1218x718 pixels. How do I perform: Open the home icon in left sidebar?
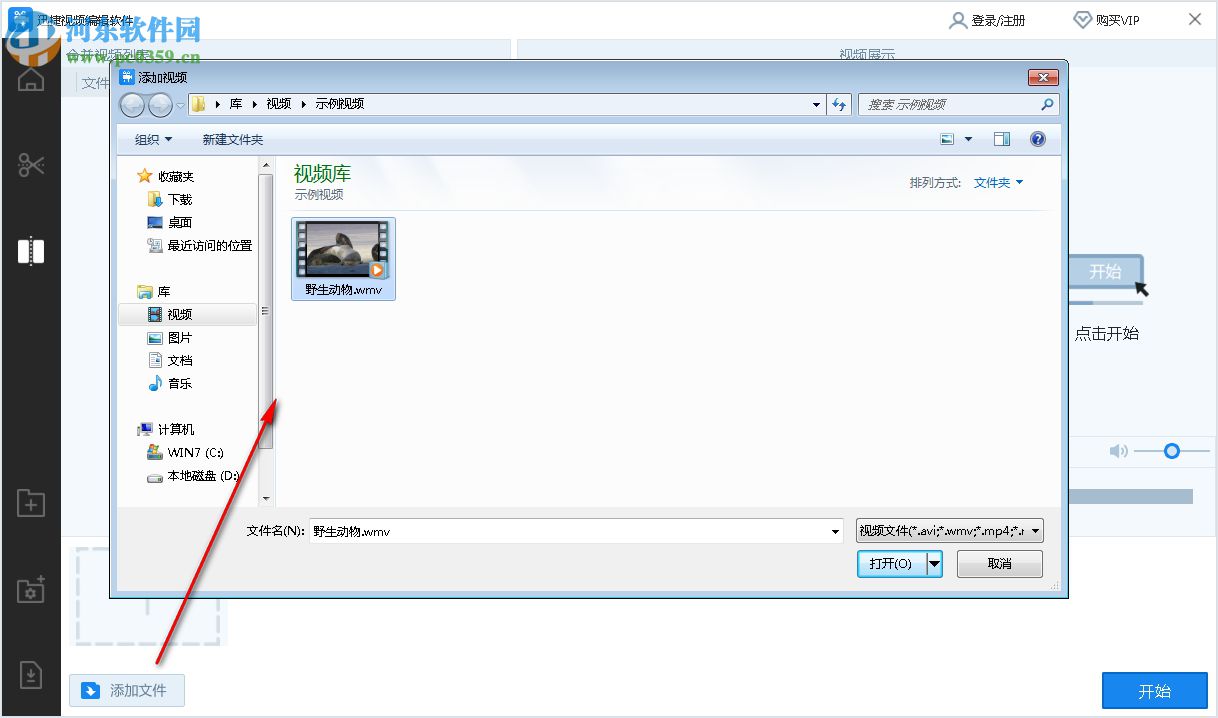point(31,78)
